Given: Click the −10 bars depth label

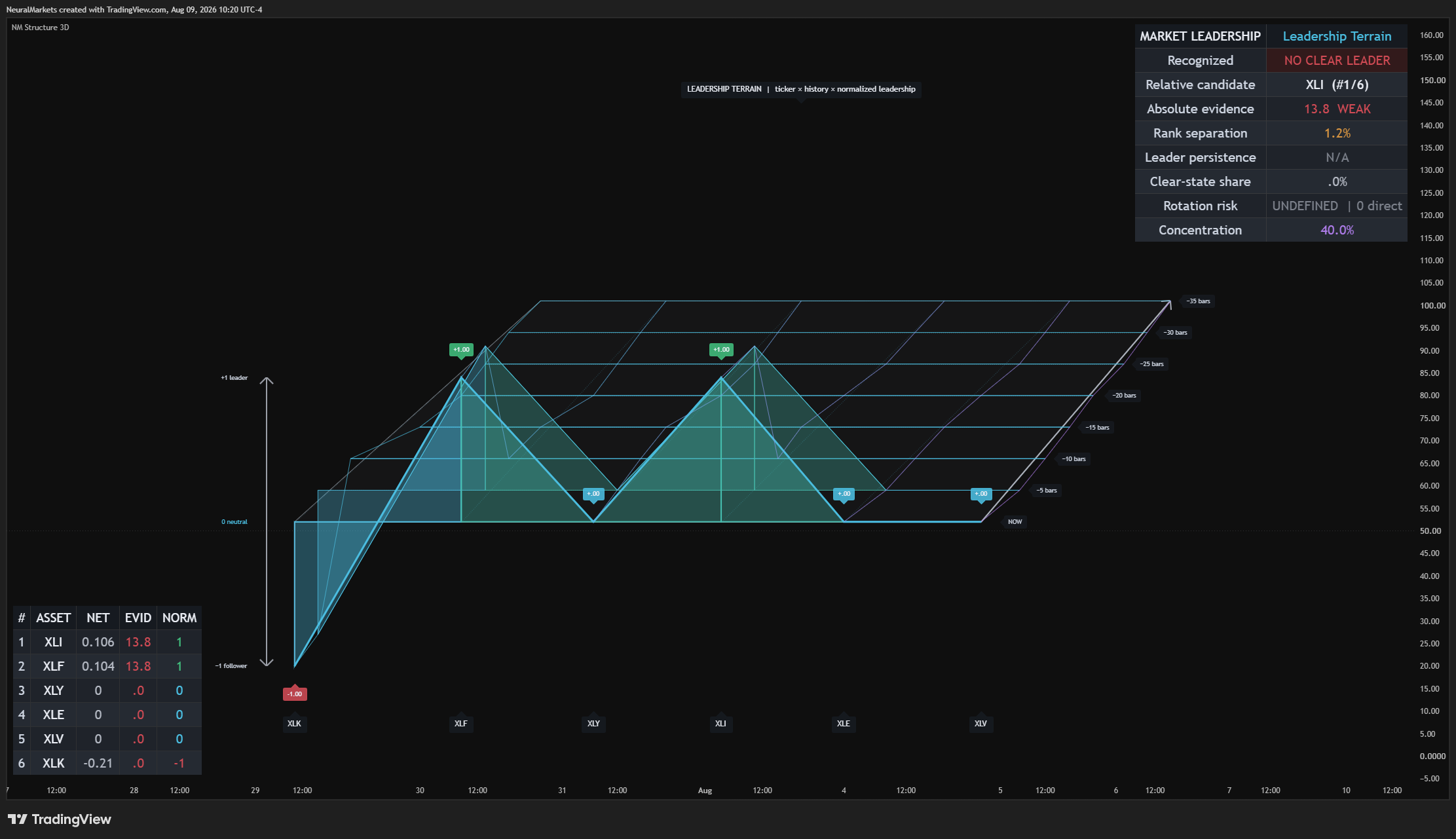Looking at the screenshot, I should (x=1073, y=459).
